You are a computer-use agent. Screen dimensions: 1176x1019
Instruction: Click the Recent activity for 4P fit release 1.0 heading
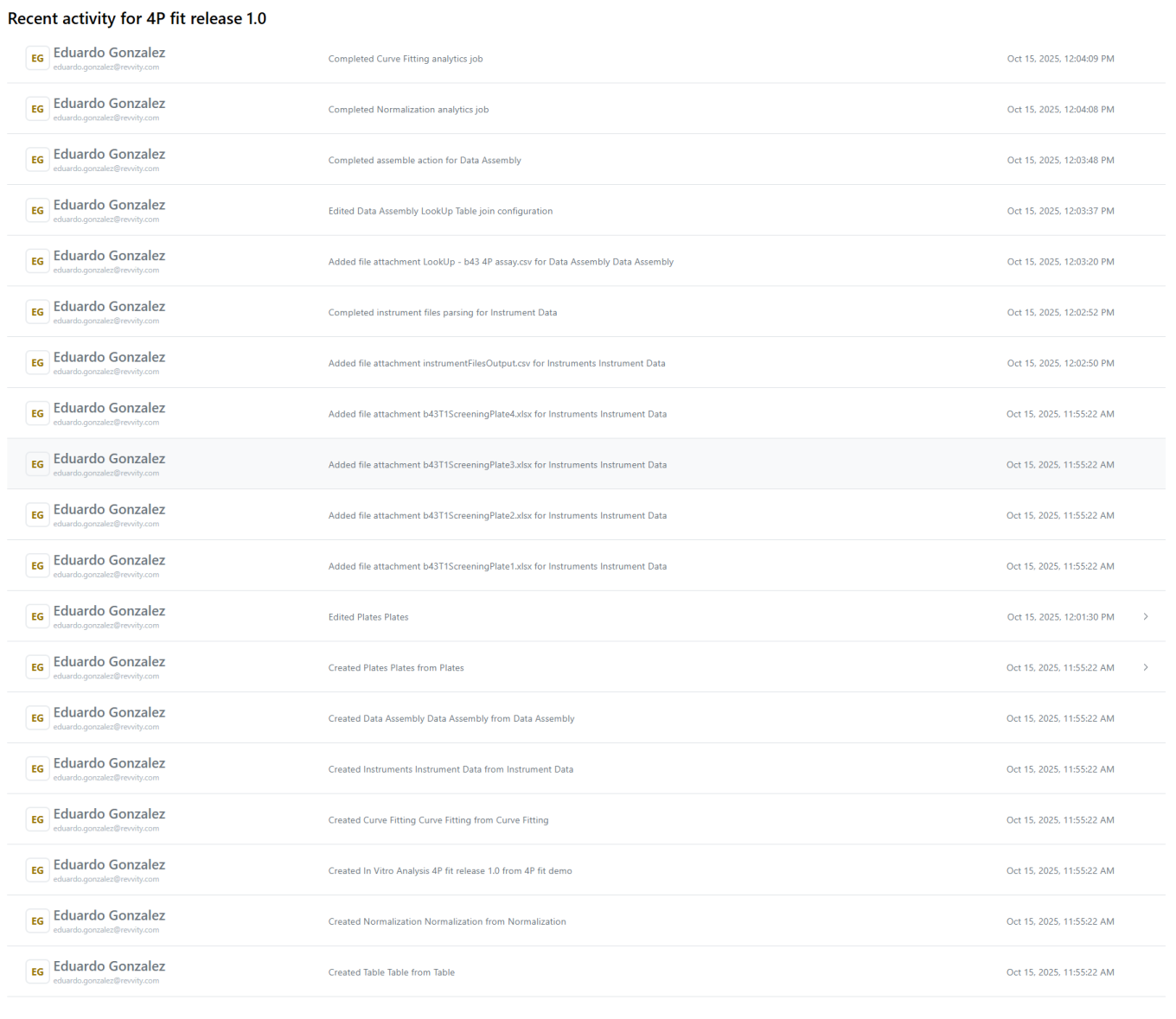(137, 18)
